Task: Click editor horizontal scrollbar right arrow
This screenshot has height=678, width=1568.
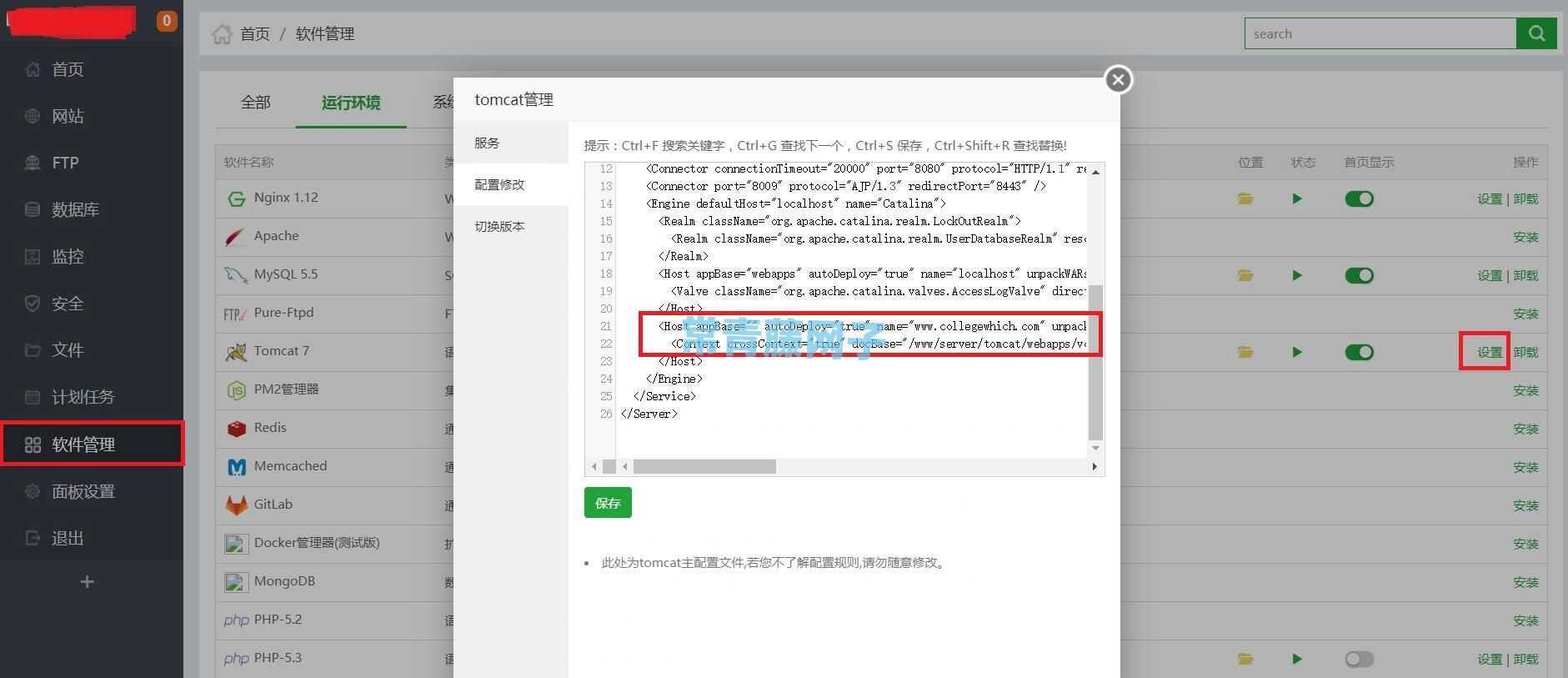Action: click(1095, 466)
